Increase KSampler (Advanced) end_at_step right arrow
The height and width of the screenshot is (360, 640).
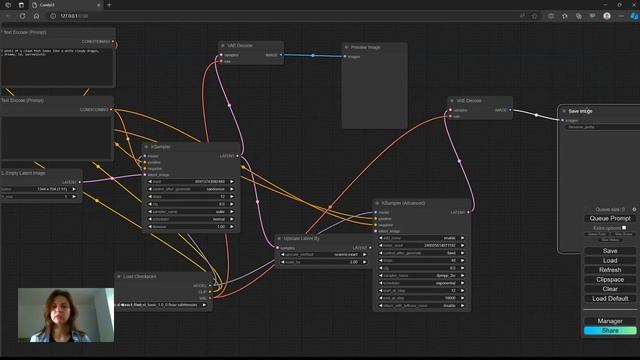tap(462, 298)
